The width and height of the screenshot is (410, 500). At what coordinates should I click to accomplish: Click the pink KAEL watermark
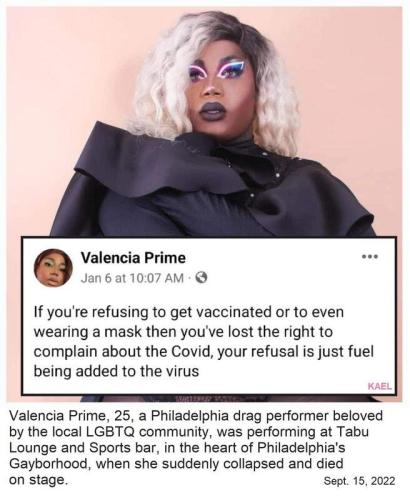click(x=380, y=386)
